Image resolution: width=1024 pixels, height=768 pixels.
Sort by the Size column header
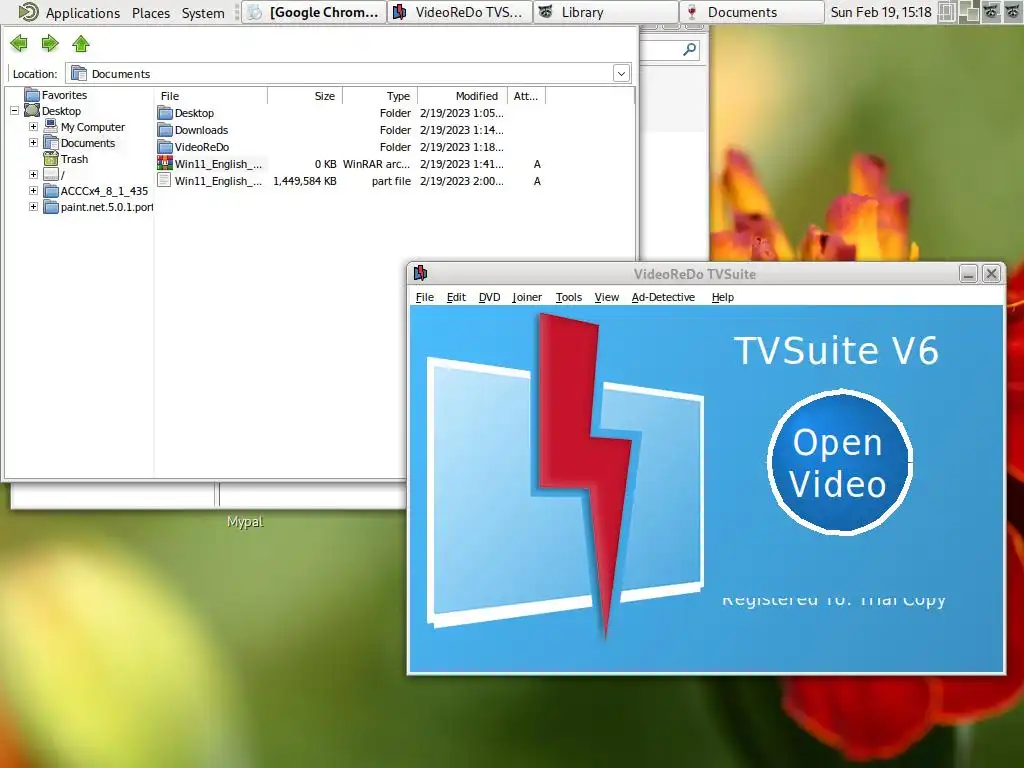coord(305,96)
